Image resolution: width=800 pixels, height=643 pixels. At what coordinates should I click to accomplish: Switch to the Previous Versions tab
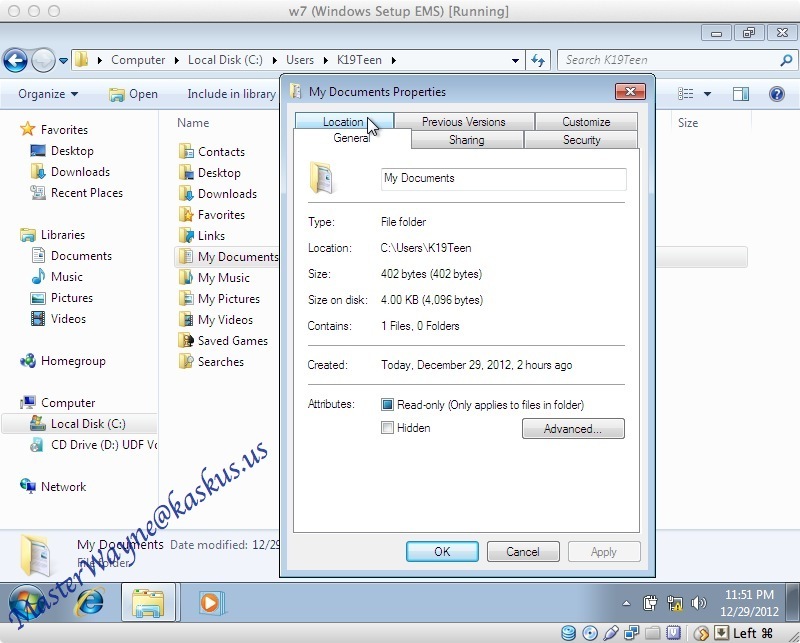click(463, 122)
